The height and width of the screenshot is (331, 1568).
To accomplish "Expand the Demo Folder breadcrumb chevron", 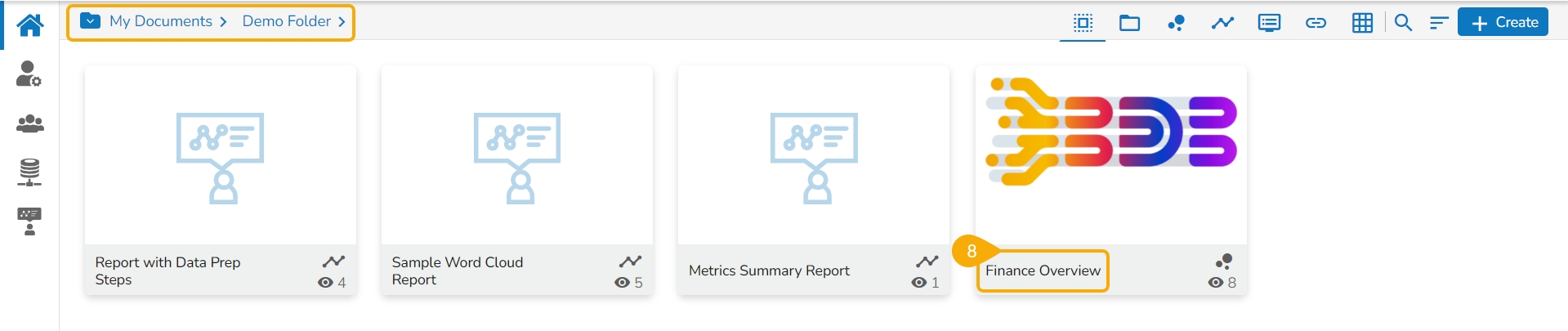I will 342,22.
